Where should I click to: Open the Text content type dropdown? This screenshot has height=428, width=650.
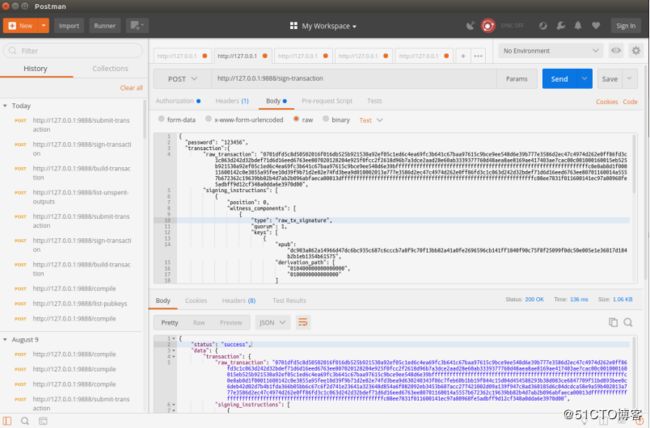tap(371, 120)
